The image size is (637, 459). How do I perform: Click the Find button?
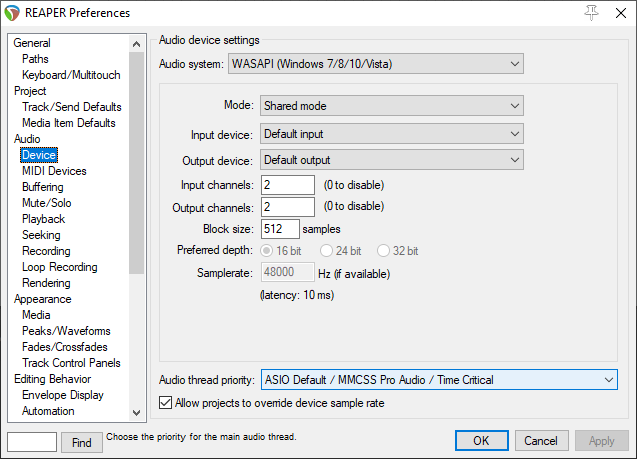pyautogui.click(x=82, y=442)
